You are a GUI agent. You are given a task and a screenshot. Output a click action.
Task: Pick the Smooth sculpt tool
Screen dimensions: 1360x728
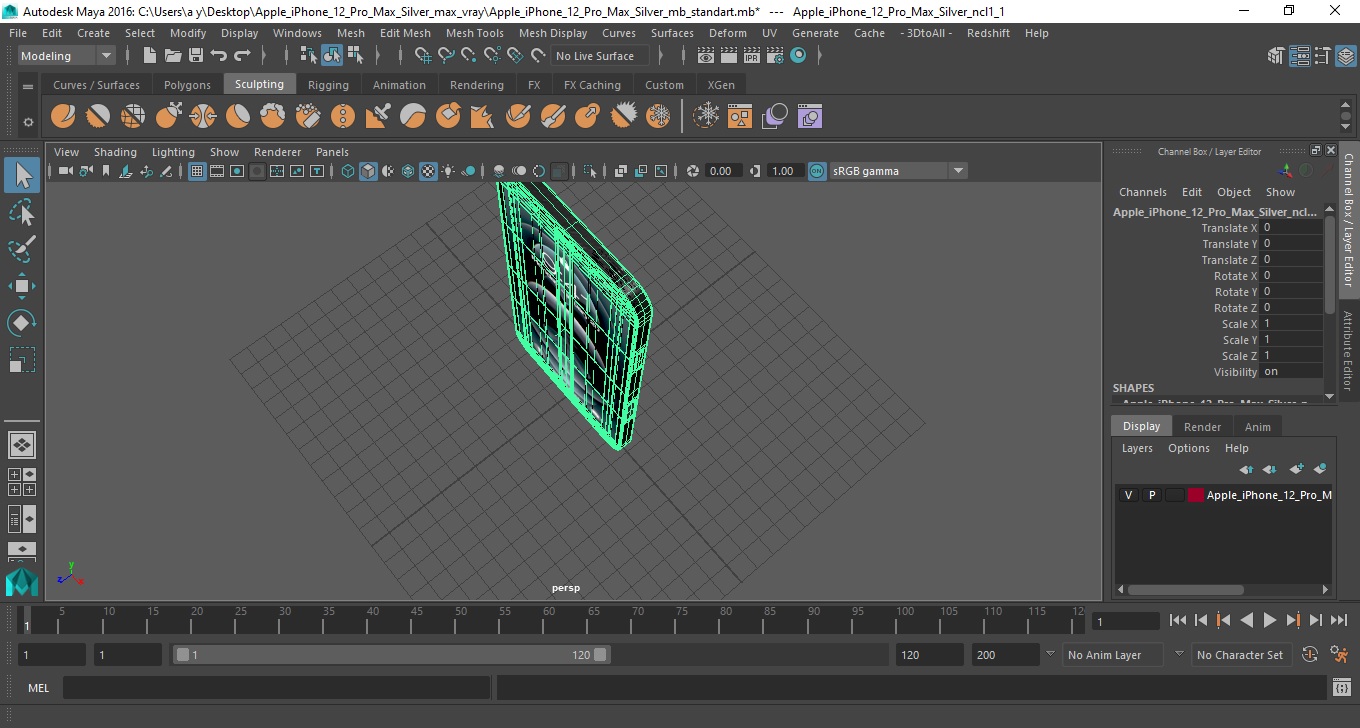98,116
